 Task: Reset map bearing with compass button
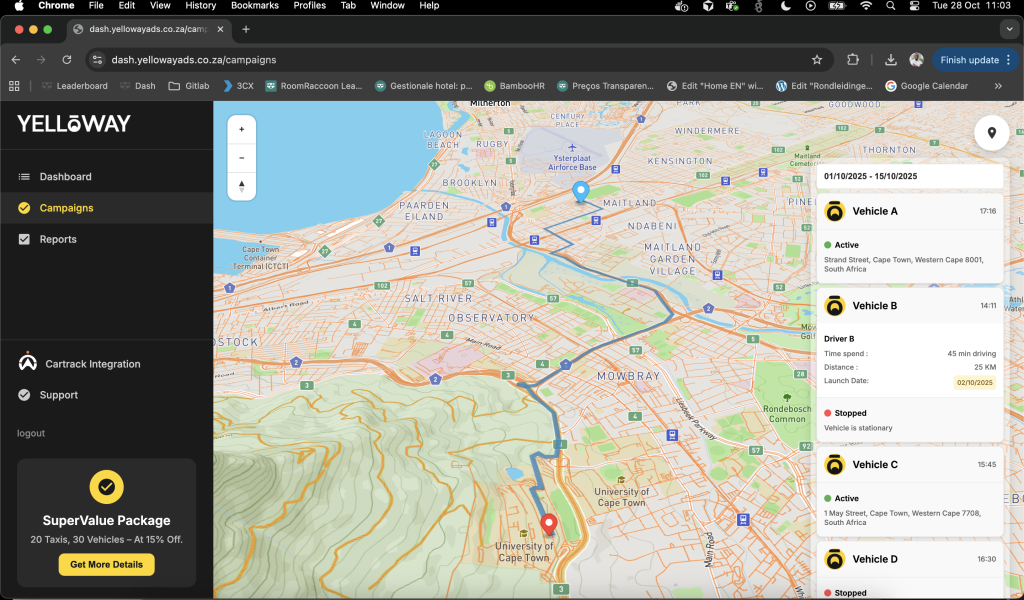coord(242,185)
